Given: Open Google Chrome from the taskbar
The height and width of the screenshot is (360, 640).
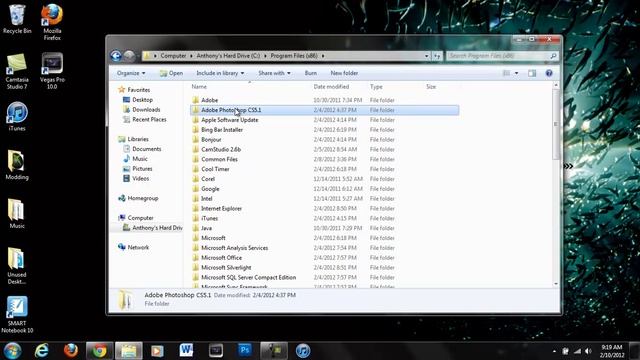Looking at the screenshot, I should point(99,351).
